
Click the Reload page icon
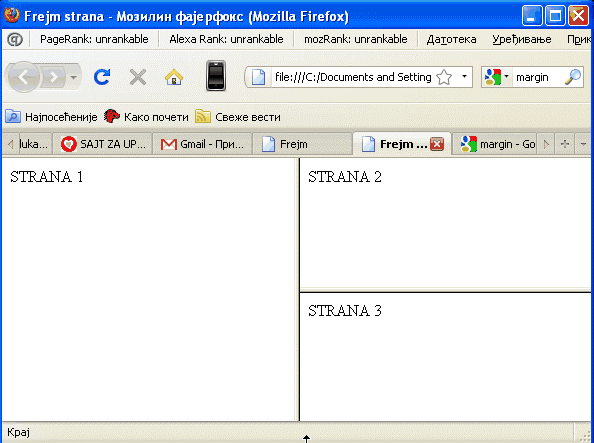coord(102,77)
